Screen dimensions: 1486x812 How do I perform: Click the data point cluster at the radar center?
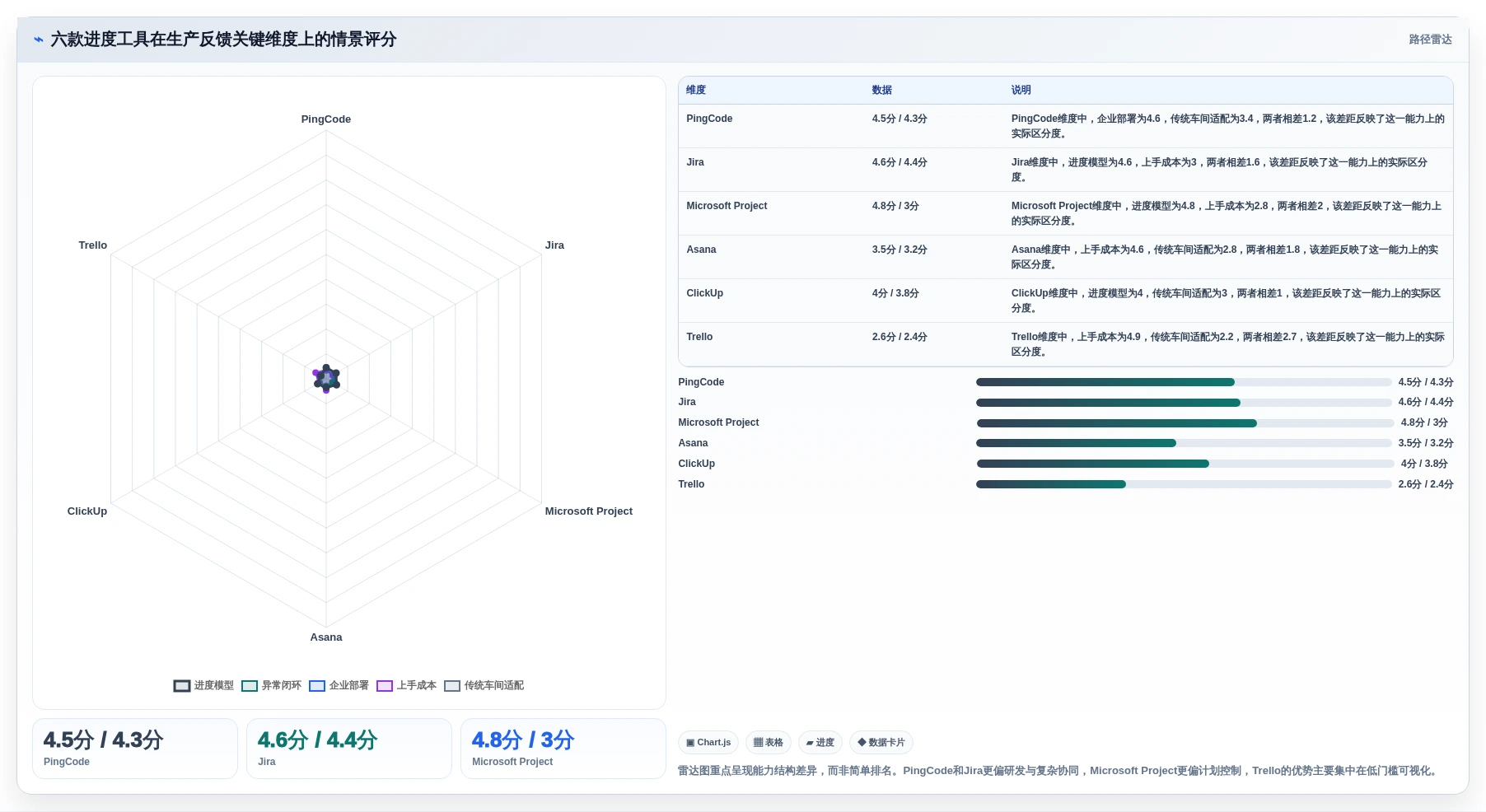(x=326, y=379)
